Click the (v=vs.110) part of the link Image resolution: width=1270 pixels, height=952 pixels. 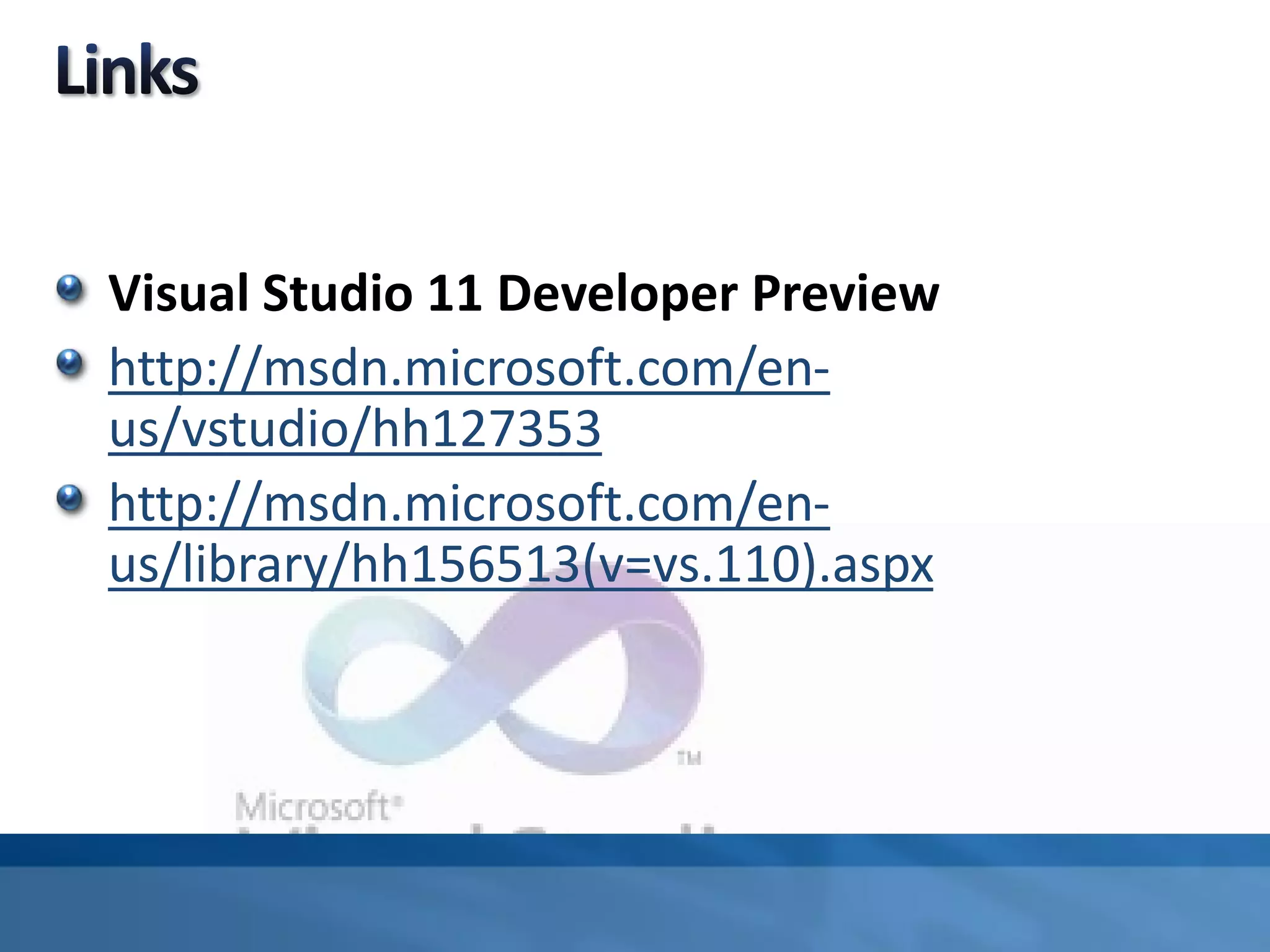point(698,564)
